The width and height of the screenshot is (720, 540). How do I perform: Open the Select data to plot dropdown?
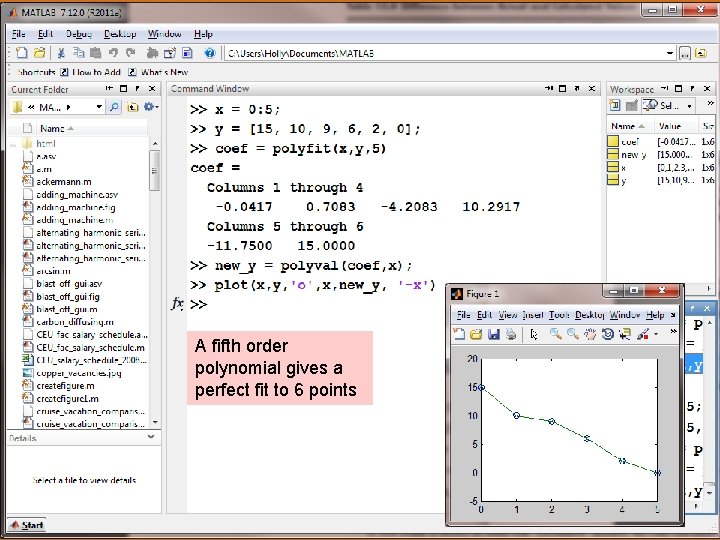coord(689,106)
